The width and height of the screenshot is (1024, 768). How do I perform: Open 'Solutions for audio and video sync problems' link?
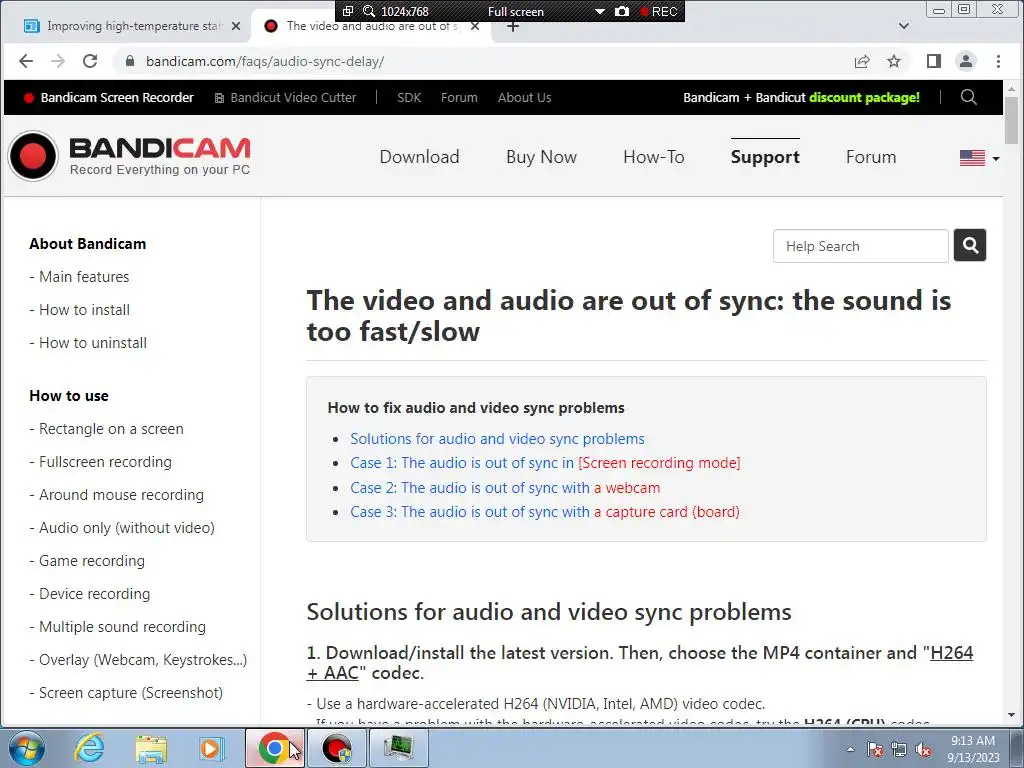pyautogui.click(x=497, y=439)
